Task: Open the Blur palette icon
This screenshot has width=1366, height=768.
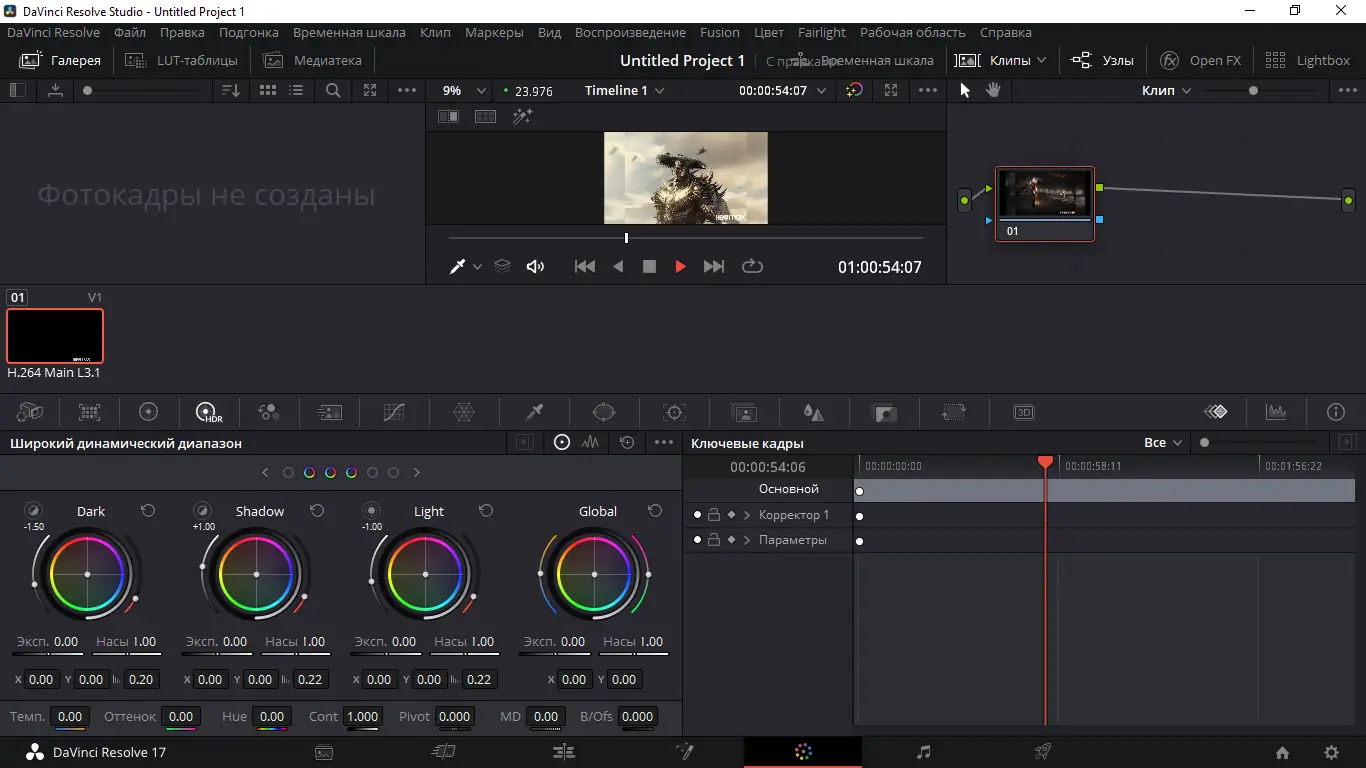Action: click(x=813, y=412)
